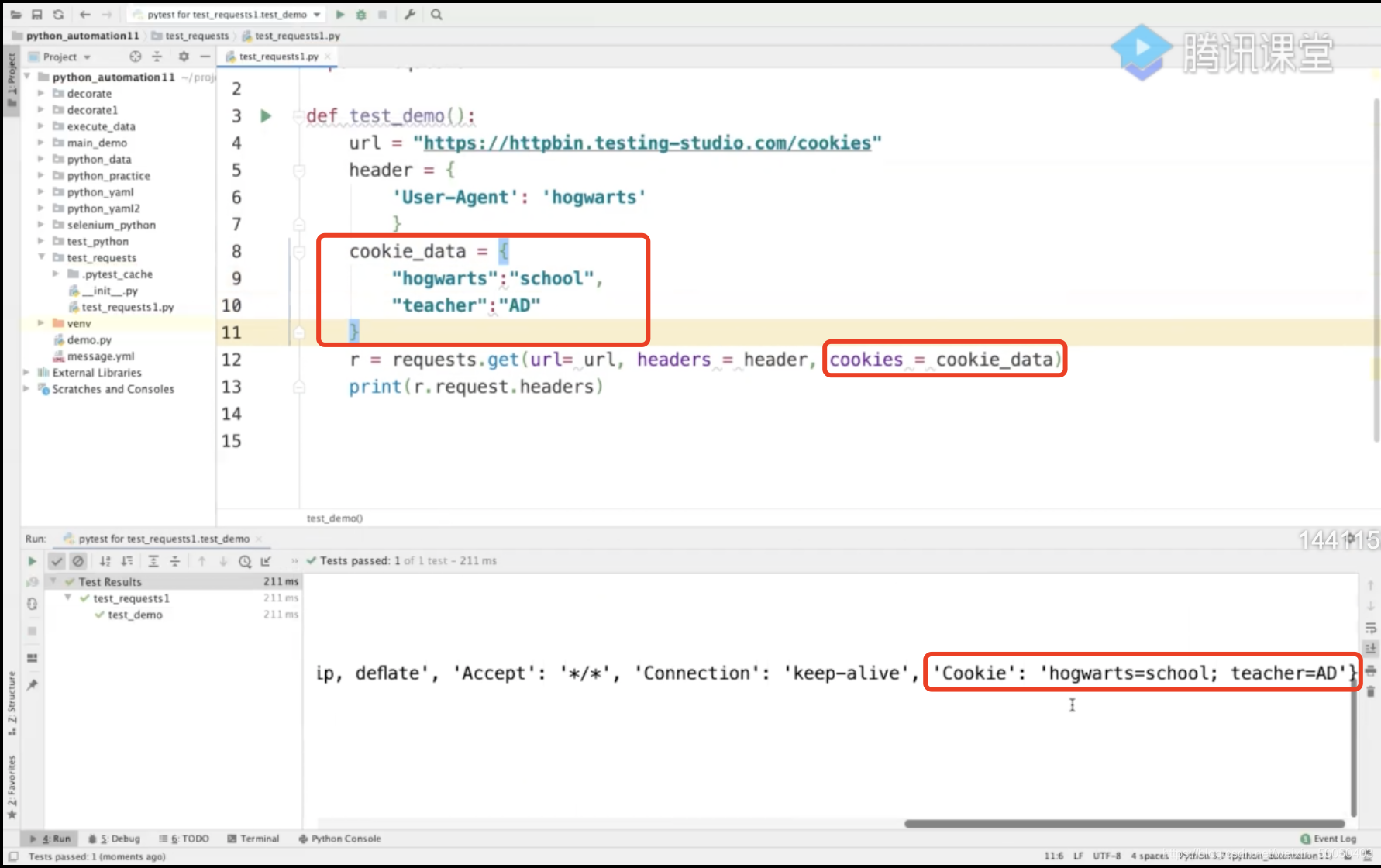The height and width of the screenshot is (868, 1381).
Task: Open the Structure side panel tab
Action: (x=12, y=703)
